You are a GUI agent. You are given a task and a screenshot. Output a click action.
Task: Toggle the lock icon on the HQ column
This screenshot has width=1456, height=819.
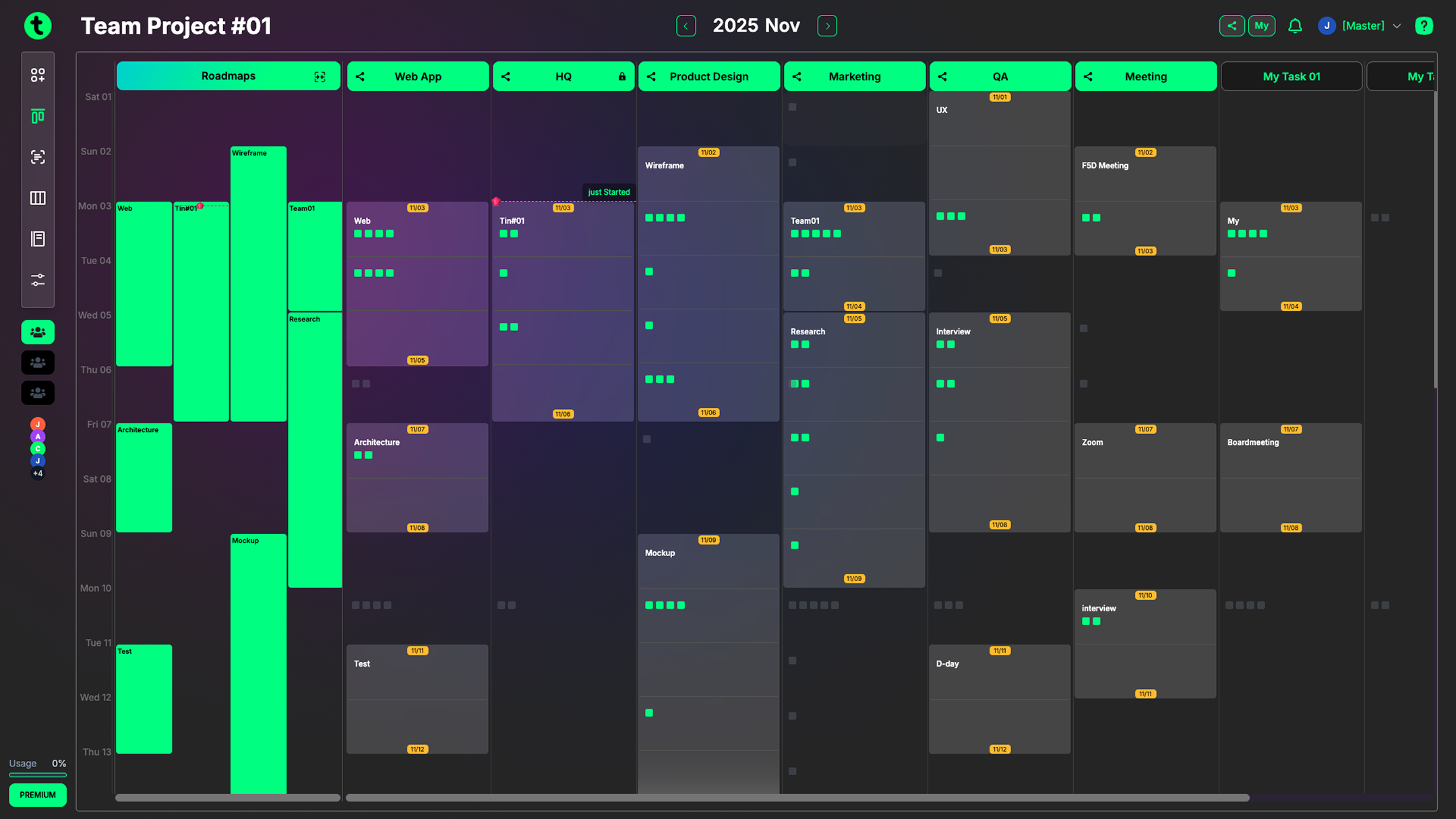(621, 76)
